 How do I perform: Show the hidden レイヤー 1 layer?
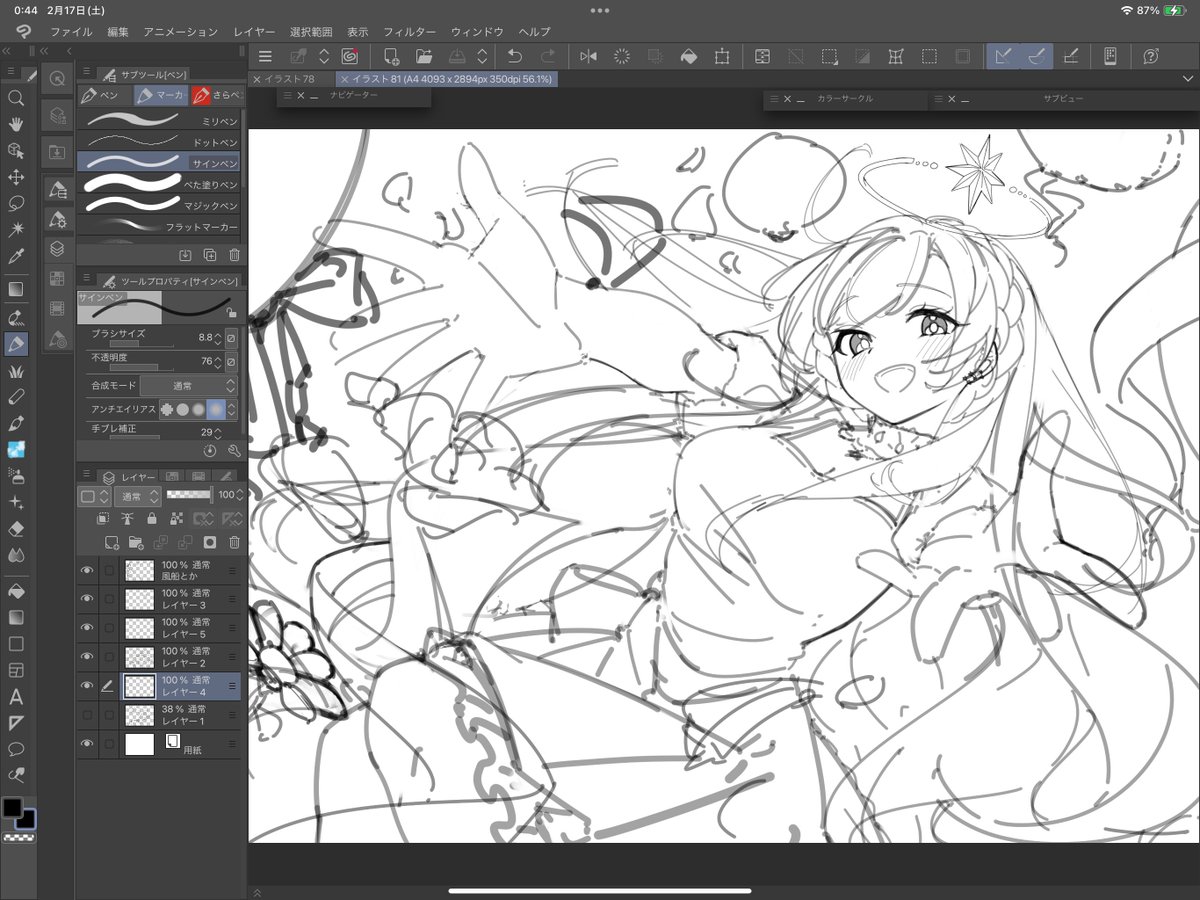87,715
